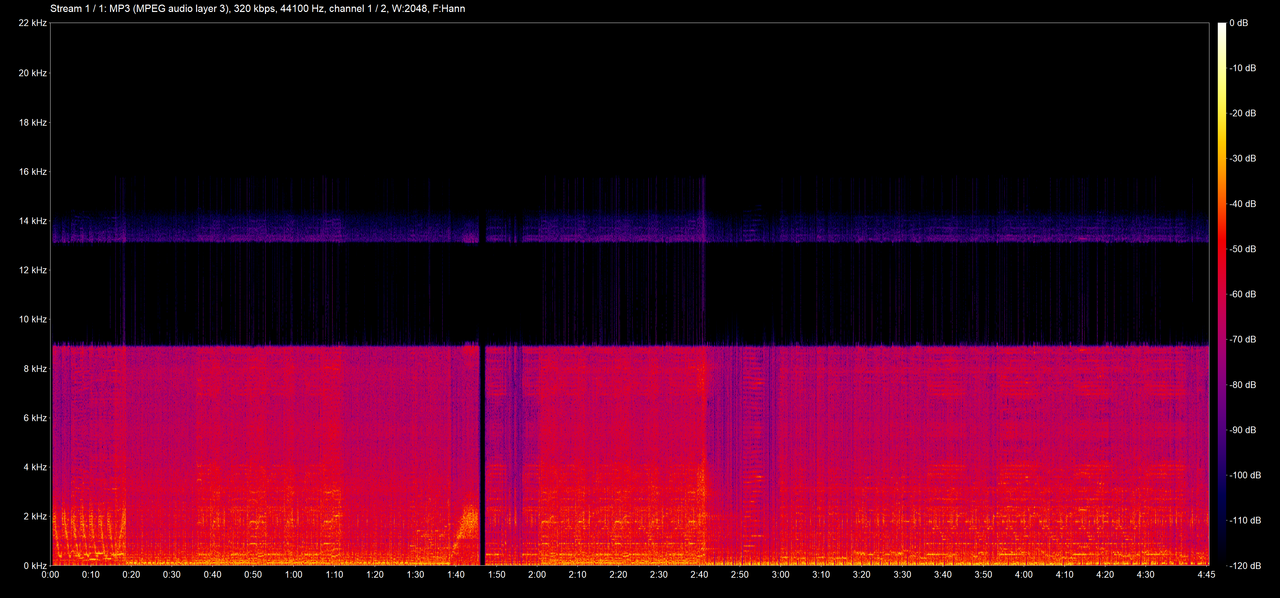Select the 4 kHz frequency label
Viewport: 1280px width, 598px height.
35,467
